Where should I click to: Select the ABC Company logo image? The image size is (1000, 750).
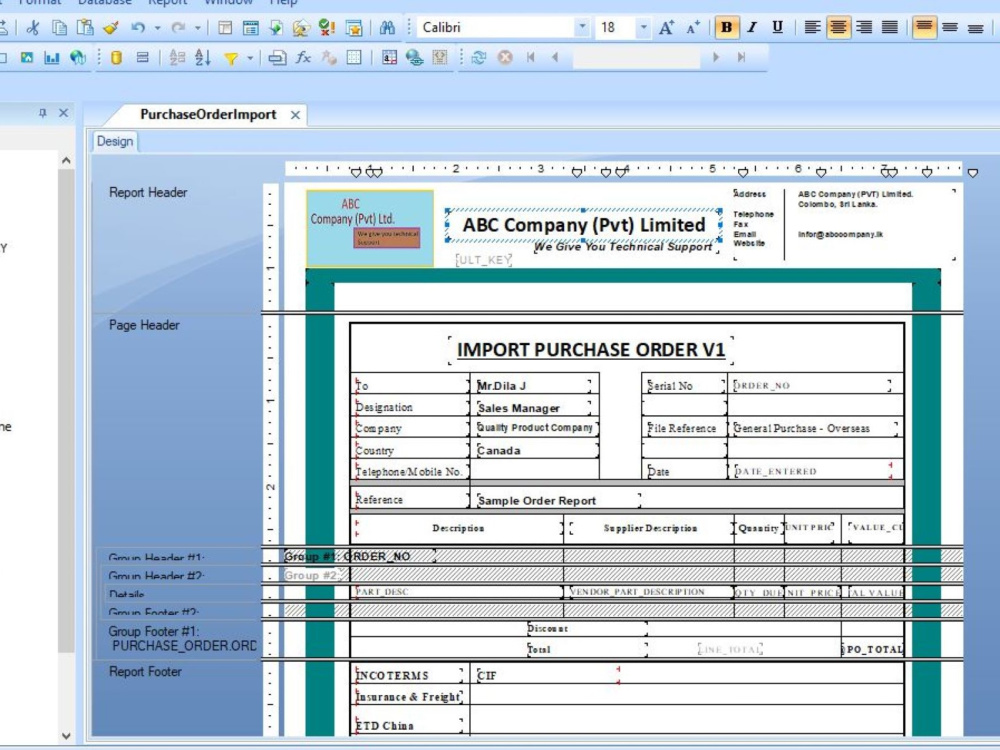(x=370, y=228)
